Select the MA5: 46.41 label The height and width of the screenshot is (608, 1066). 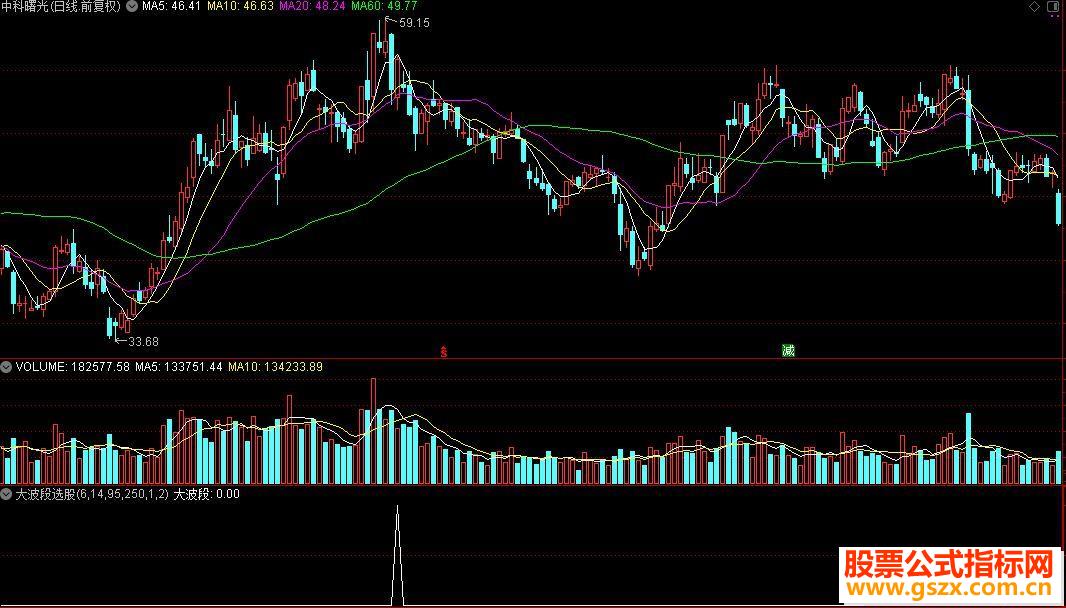[171, 6]
